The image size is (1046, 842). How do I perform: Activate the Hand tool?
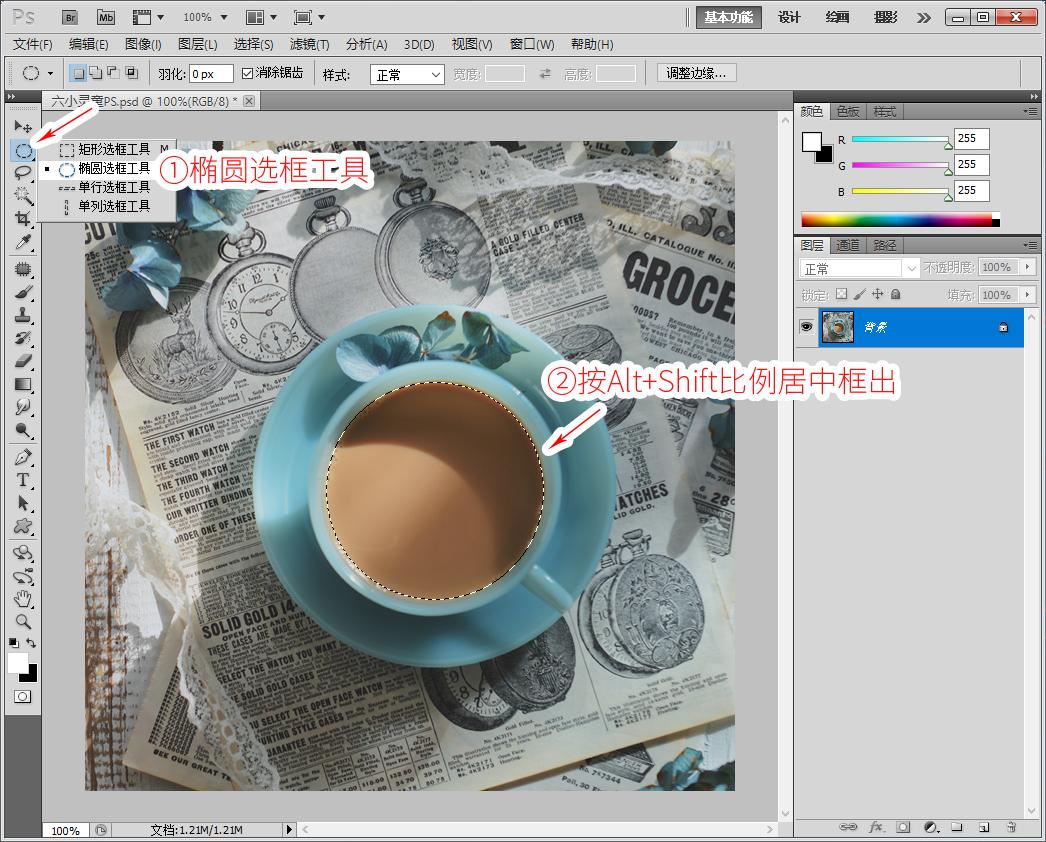pos(22,599)
